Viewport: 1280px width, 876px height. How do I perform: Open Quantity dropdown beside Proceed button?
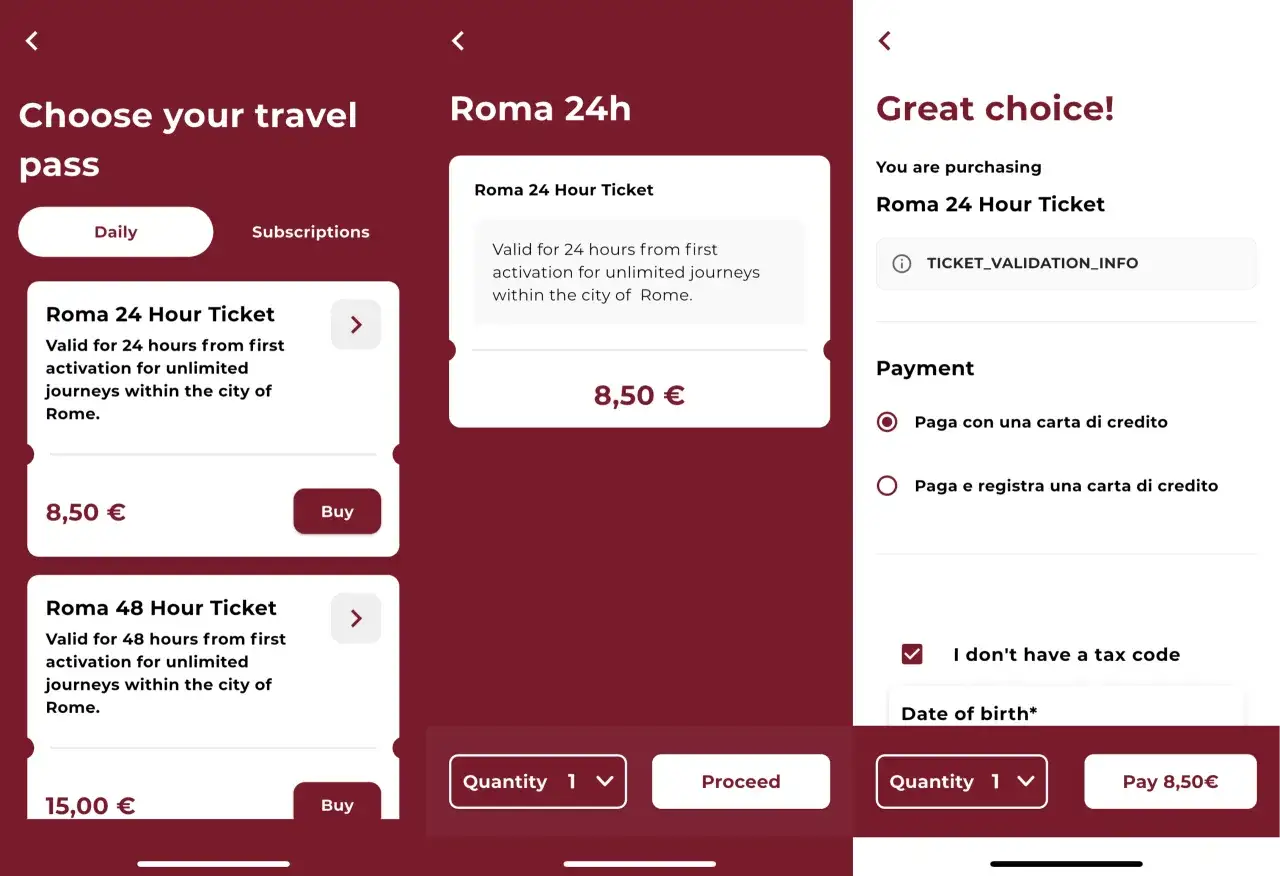[538, 782]
